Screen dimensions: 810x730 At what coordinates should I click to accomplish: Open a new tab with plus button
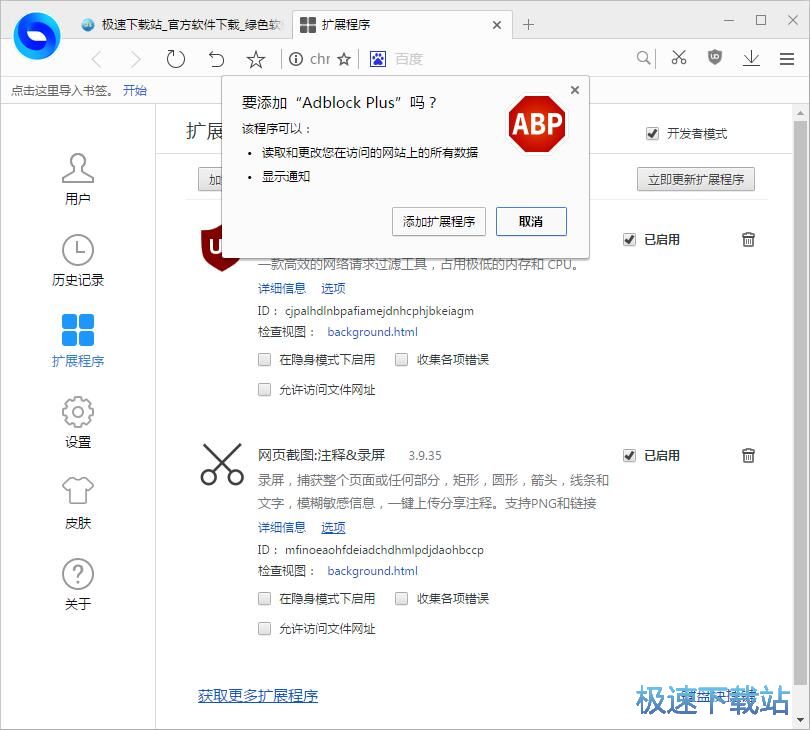[529, 24]
